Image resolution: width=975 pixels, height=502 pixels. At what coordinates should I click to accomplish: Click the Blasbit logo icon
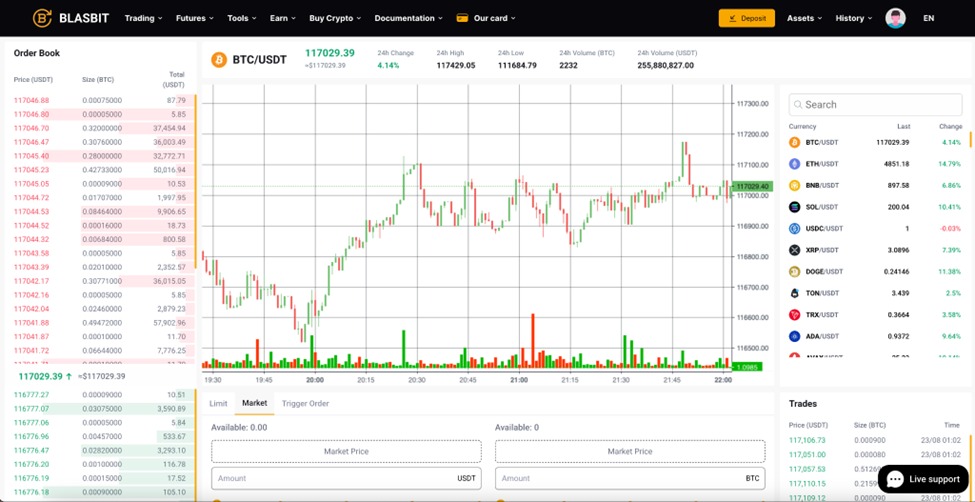[42, 18]
